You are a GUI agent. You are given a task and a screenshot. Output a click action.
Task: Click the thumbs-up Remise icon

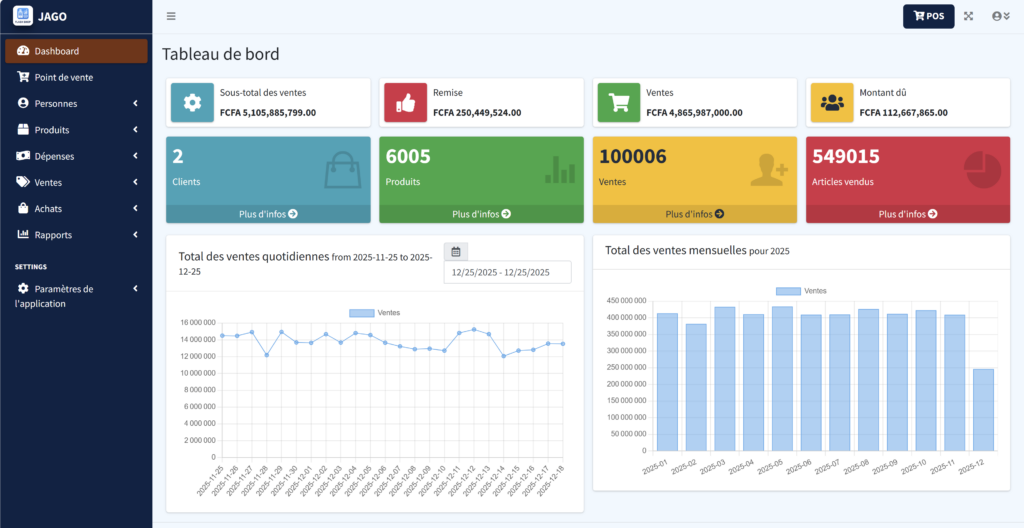[x=405, y=102]
